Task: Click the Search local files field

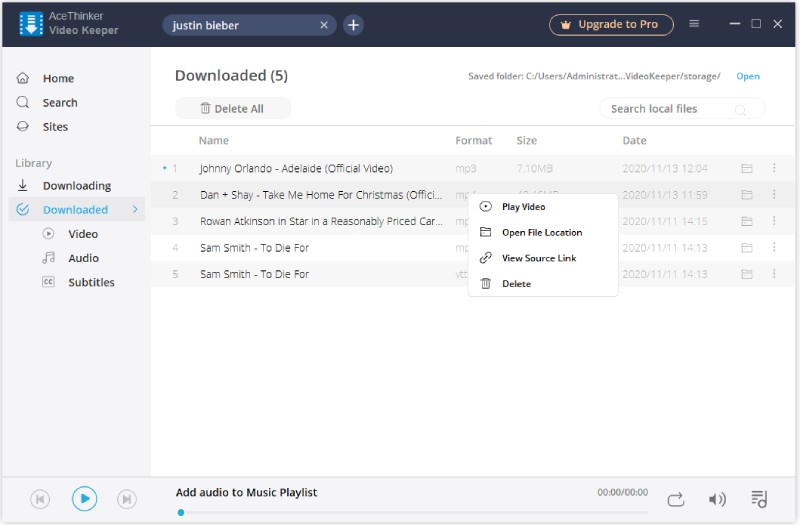Action: coord(683,109)
